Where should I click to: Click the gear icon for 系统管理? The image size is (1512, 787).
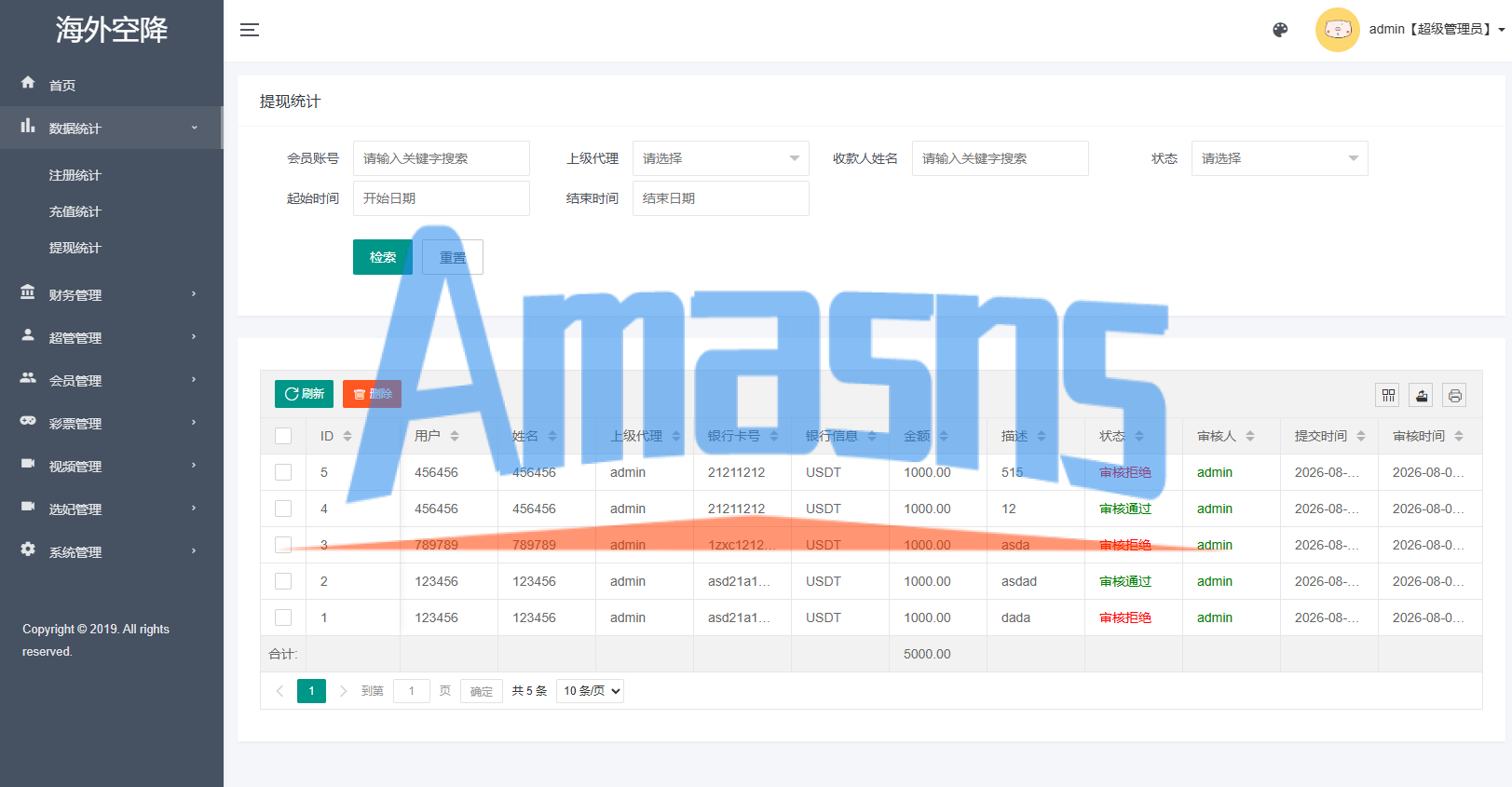28,549
